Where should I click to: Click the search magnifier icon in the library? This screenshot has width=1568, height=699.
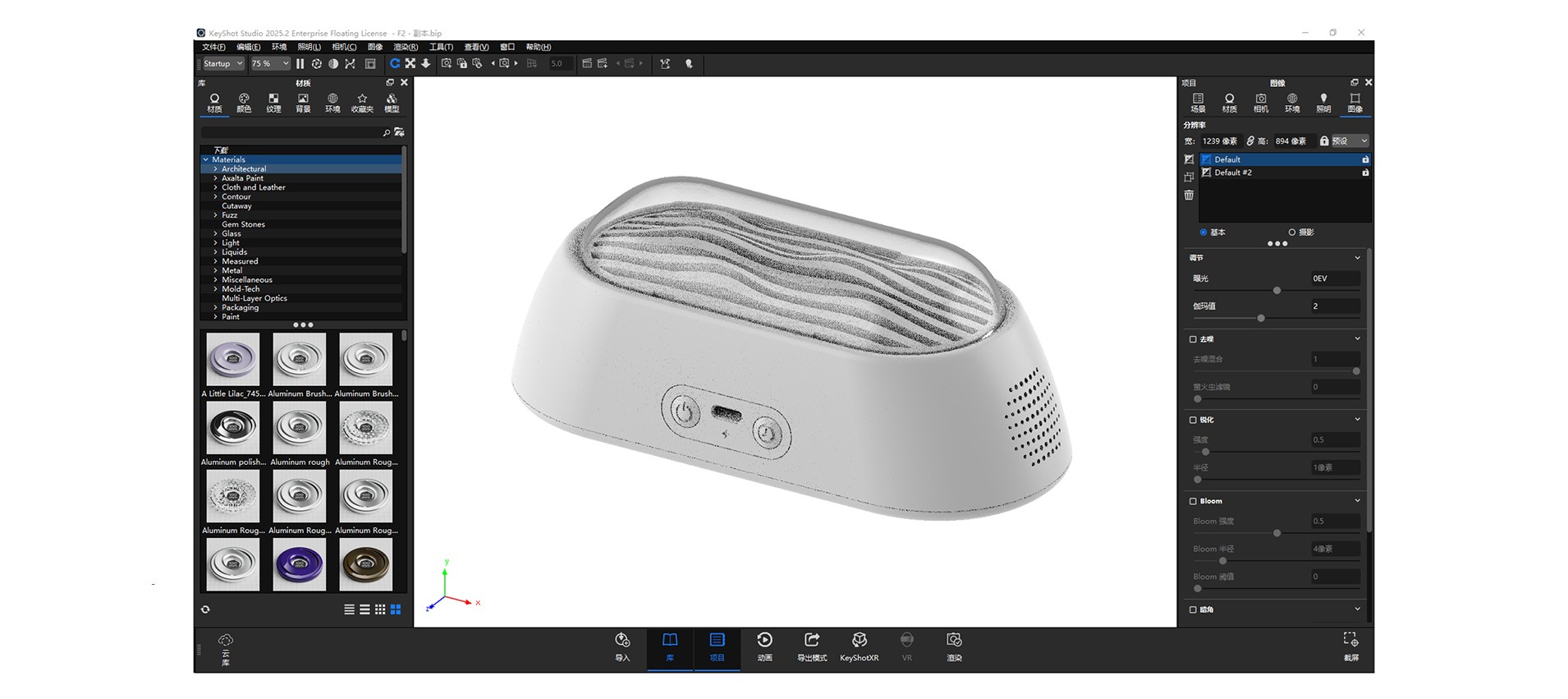[x=386, y=132]
